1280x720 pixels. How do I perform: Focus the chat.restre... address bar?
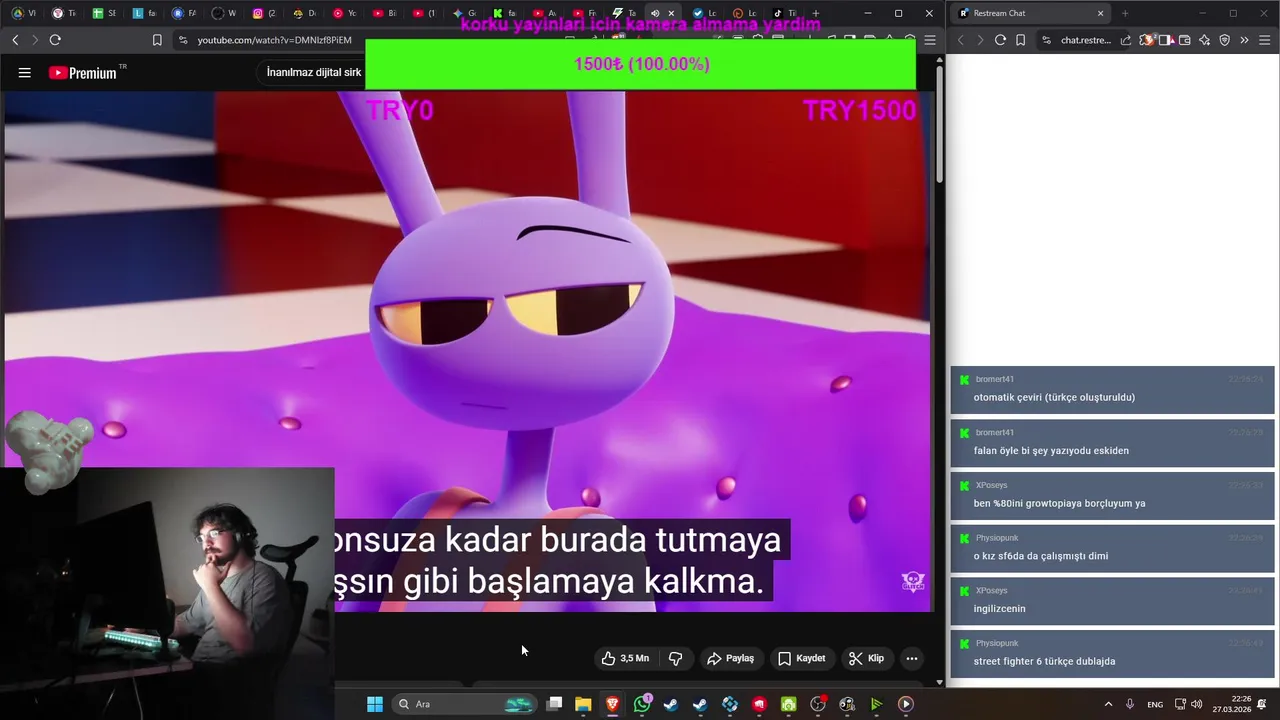(x=1085, y=40)
